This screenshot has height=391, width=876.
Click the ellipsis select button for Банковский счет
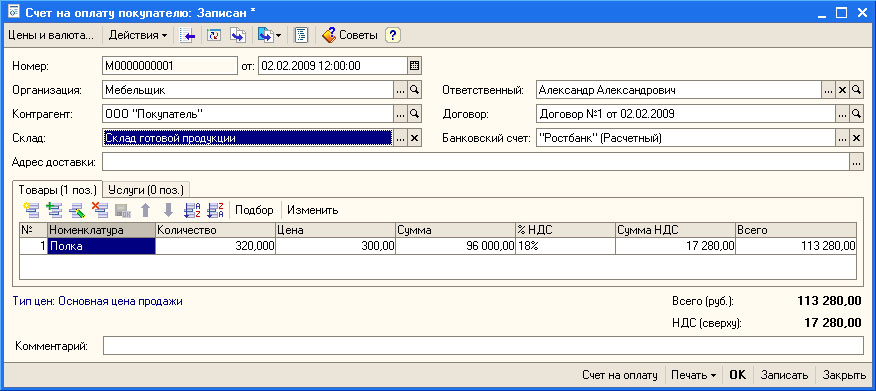pos(842,138)
